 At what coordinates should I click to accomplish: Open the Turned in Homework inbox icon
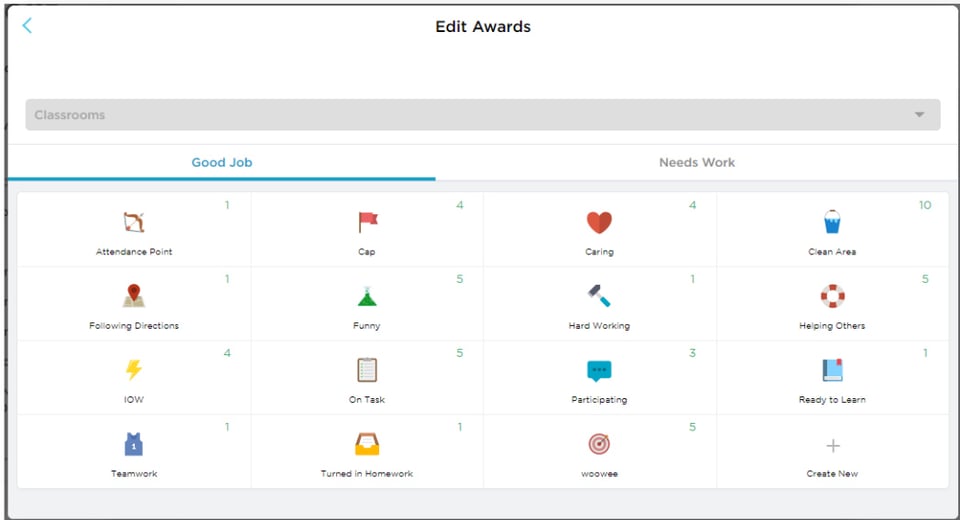coord(367,444)
